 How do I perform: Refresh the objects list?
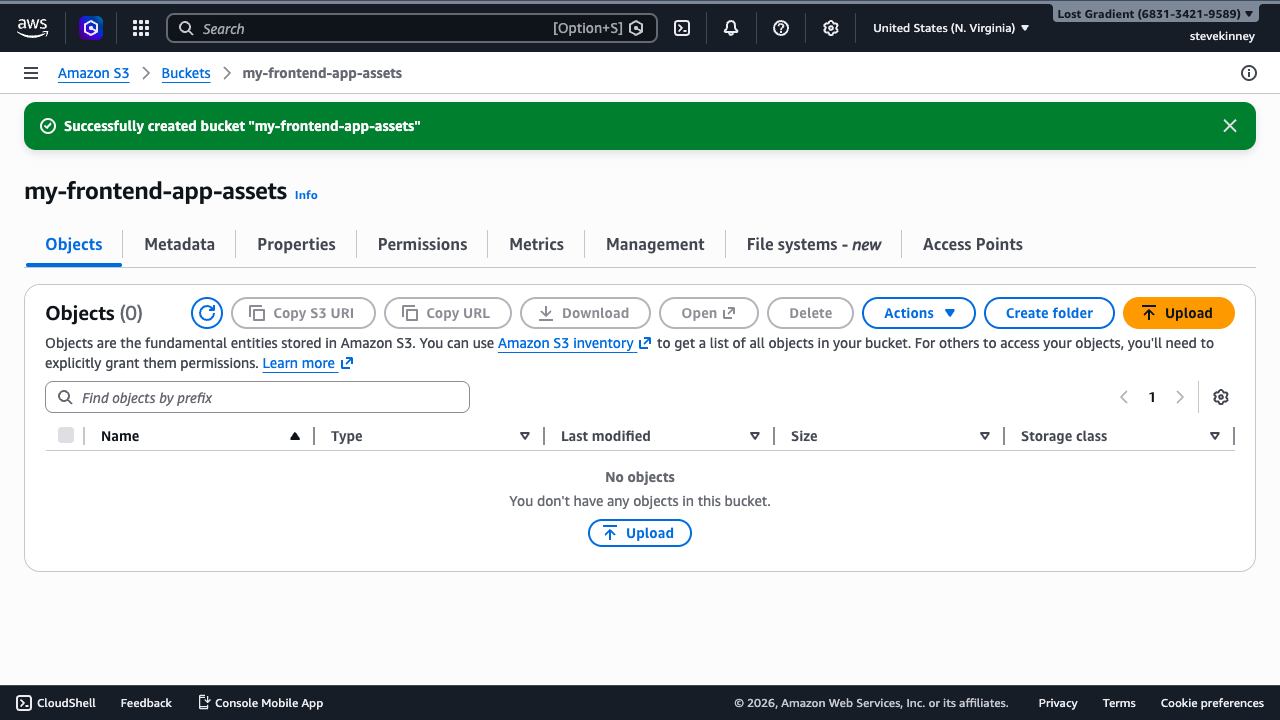click(x=207, y=313)
